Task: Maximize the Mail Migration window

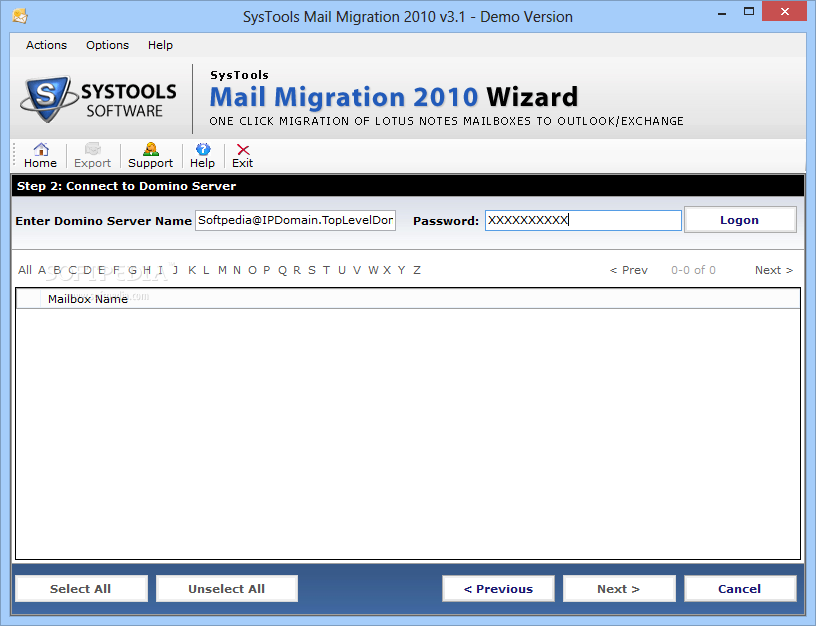Action: click(x=748, y=11)
